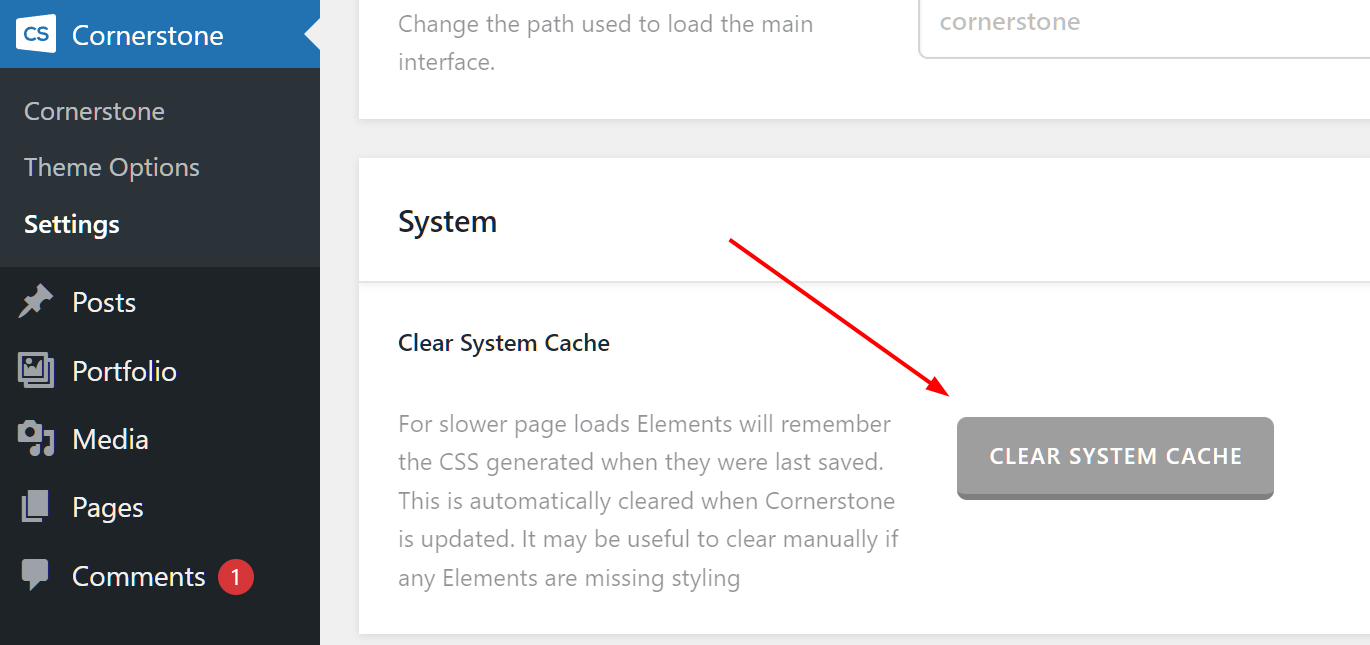Viewport: 1370px width, 645px height.
Task: Click the Media camera and note icon
Action: click(36, 439)
